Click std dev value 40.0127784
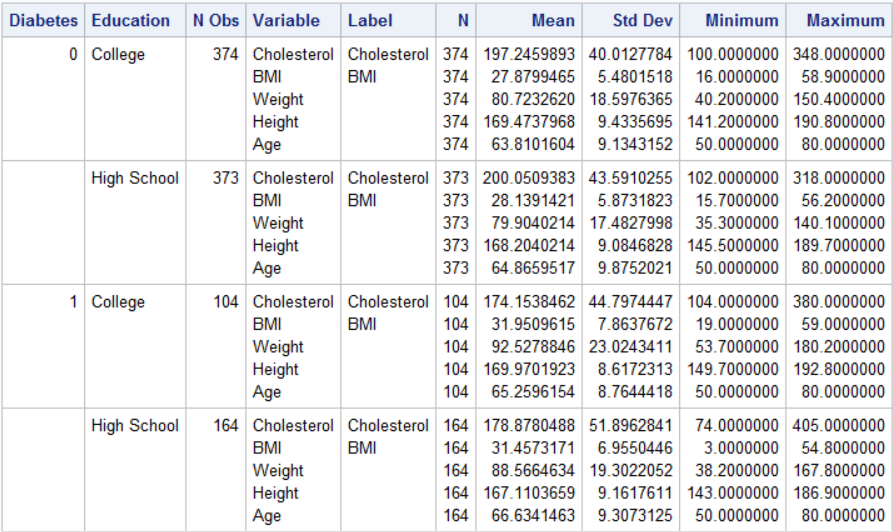 630,54
